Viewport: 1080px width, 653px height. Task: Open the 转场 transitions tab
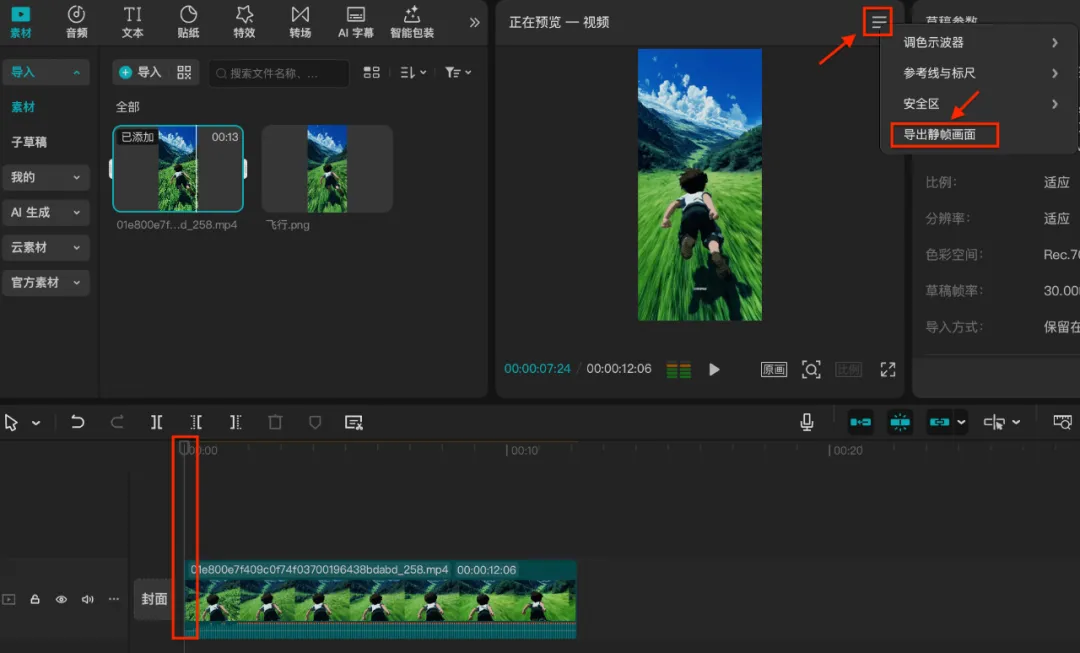pos(300,22)
